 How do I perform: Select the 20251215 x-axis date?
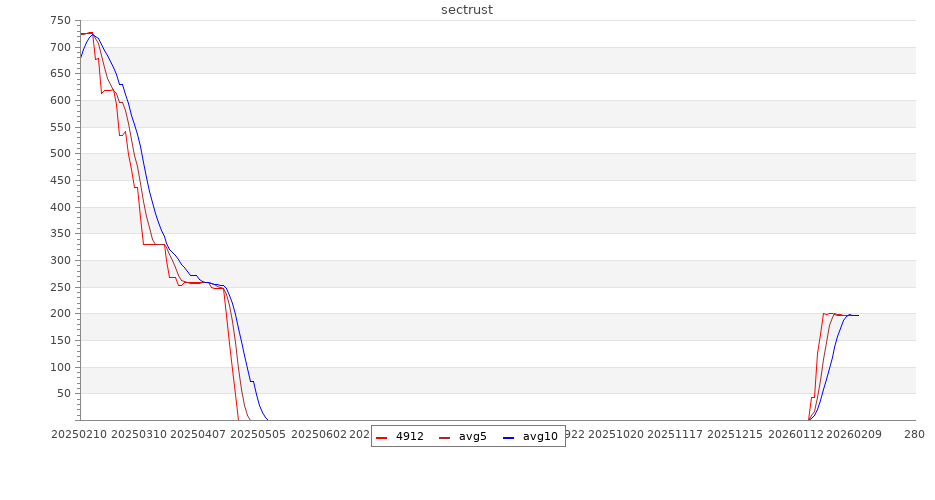(x=735, y=434)
